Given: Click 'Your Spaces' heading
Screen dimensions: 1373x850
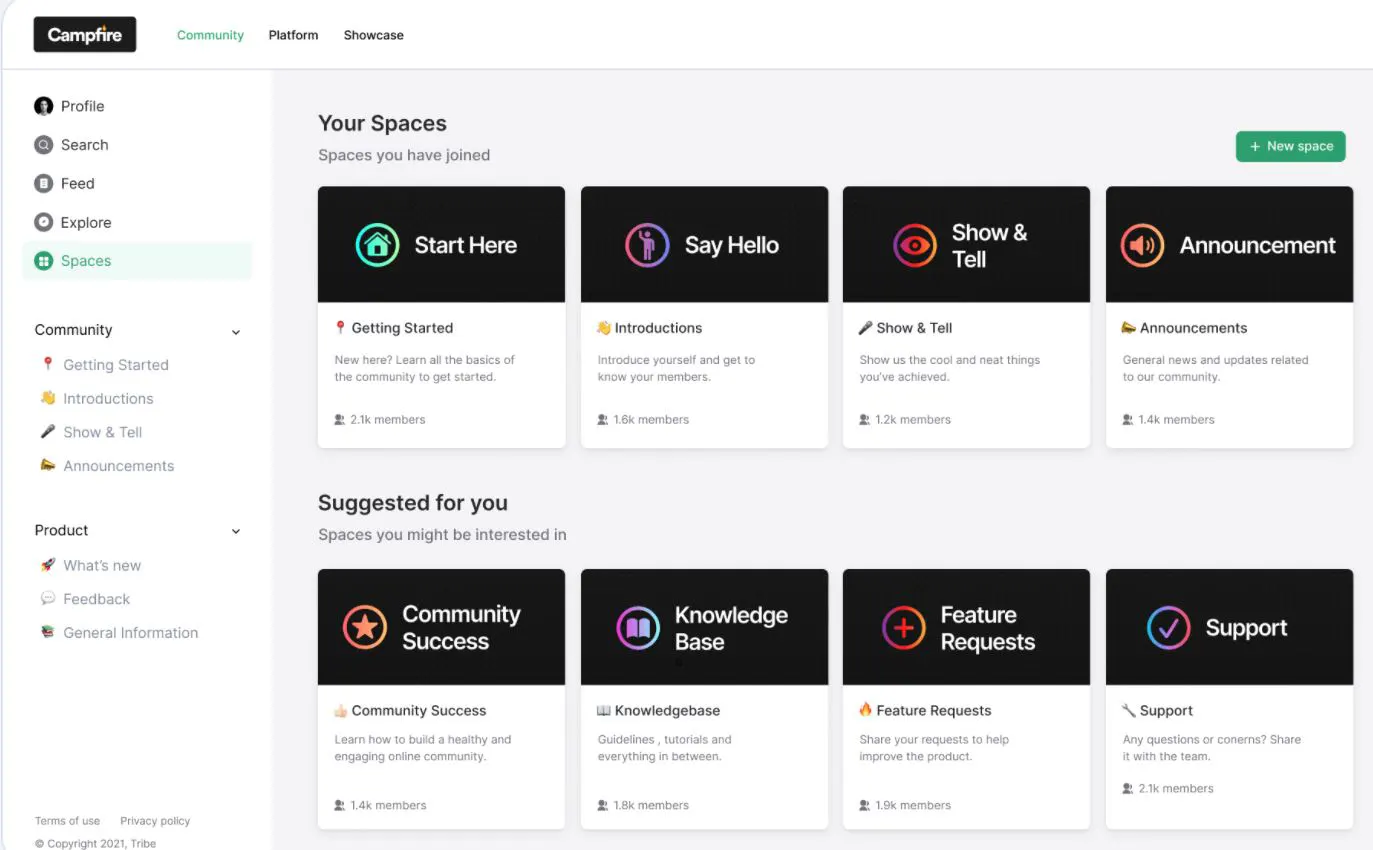Looking at the screenshot, I should tap(382, 124).
